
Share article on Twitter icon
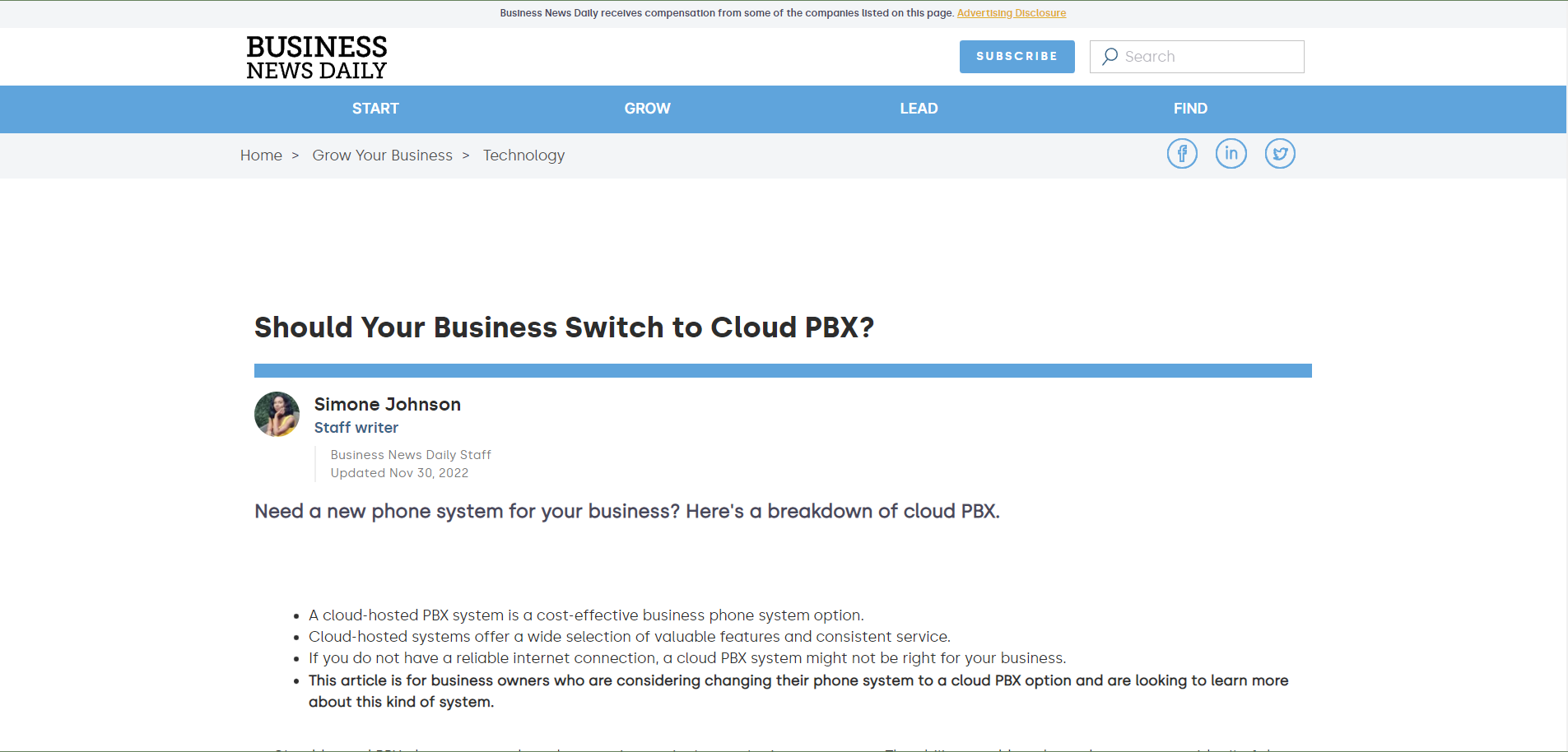pos(1280,154)
